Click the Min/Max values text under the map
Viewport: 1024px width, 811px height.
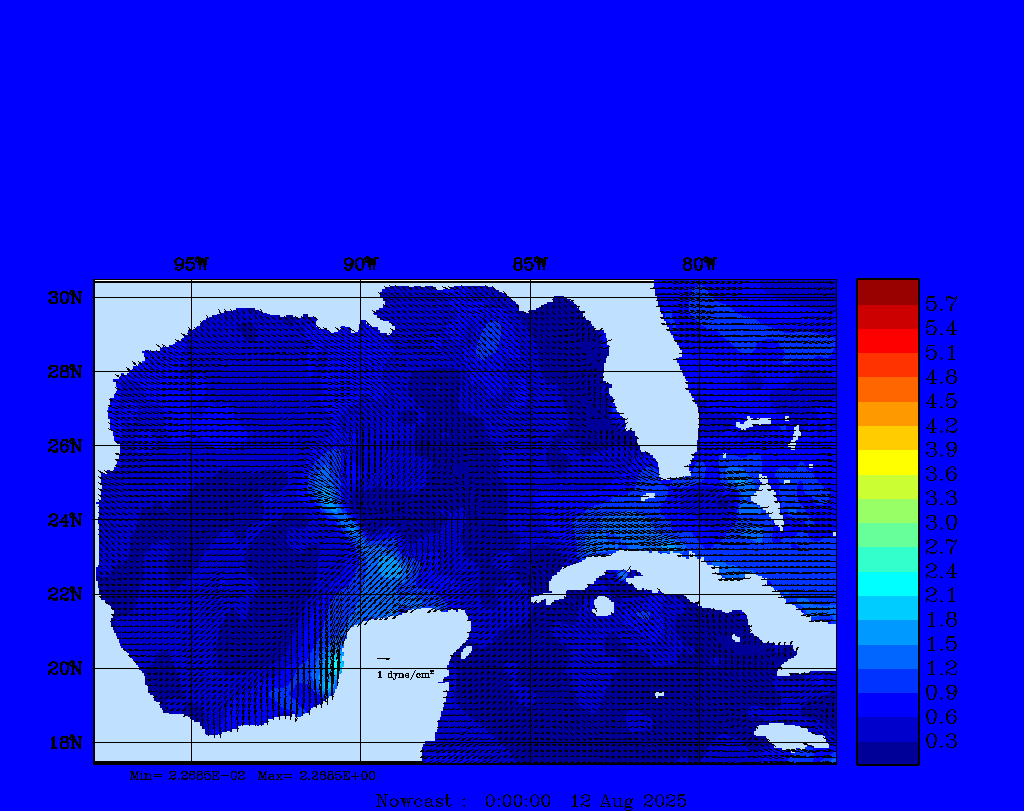tap(253, 775)
